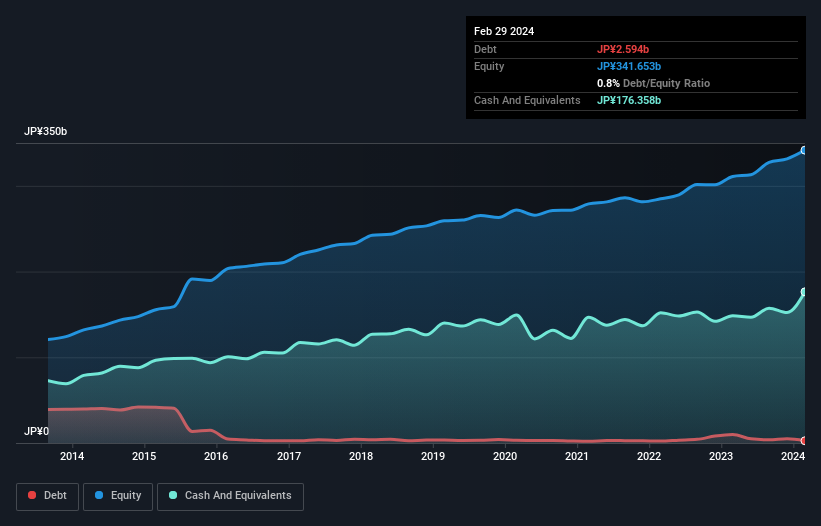Hide the Cash And Equivalents series
The width and height of the screenshot is (821, 526).
pos(230,495)
